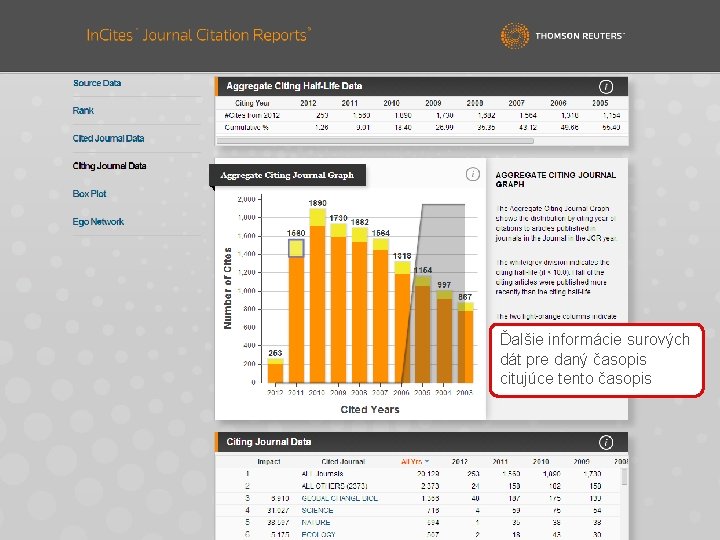Move the half-life table horizontal scrollbar
The width and height of the screenshot is (720, 540).
tap(375, 141)
